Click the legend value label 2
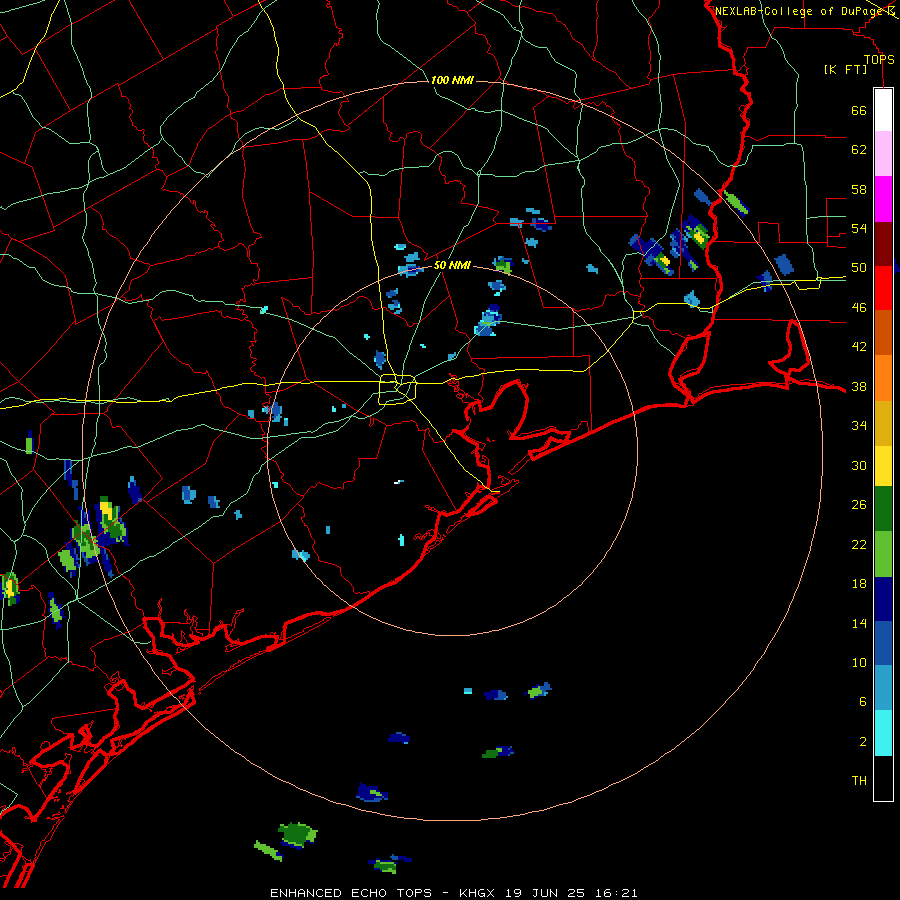The height and width of the screenshot is (900, 900). click(x=863, y=742)
